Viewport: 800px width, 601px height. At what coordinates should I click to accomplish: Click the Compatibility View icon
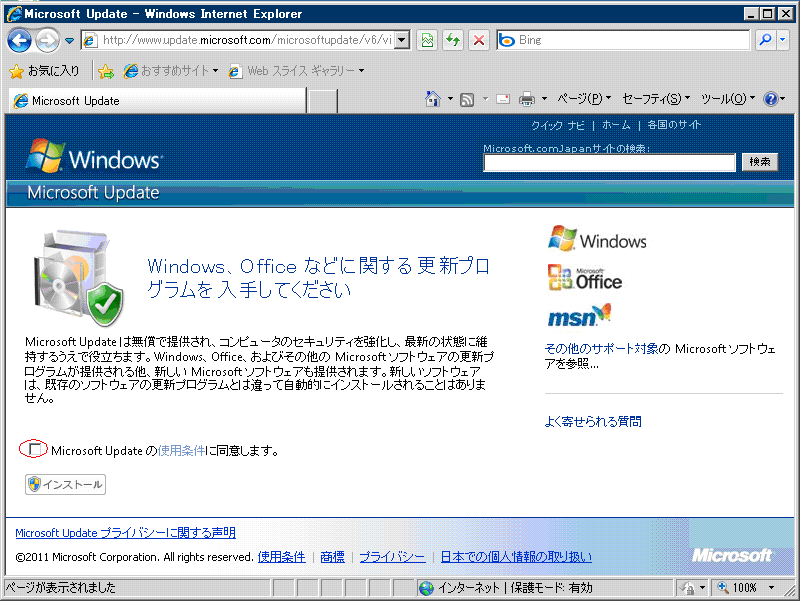[x=428, y=40]
